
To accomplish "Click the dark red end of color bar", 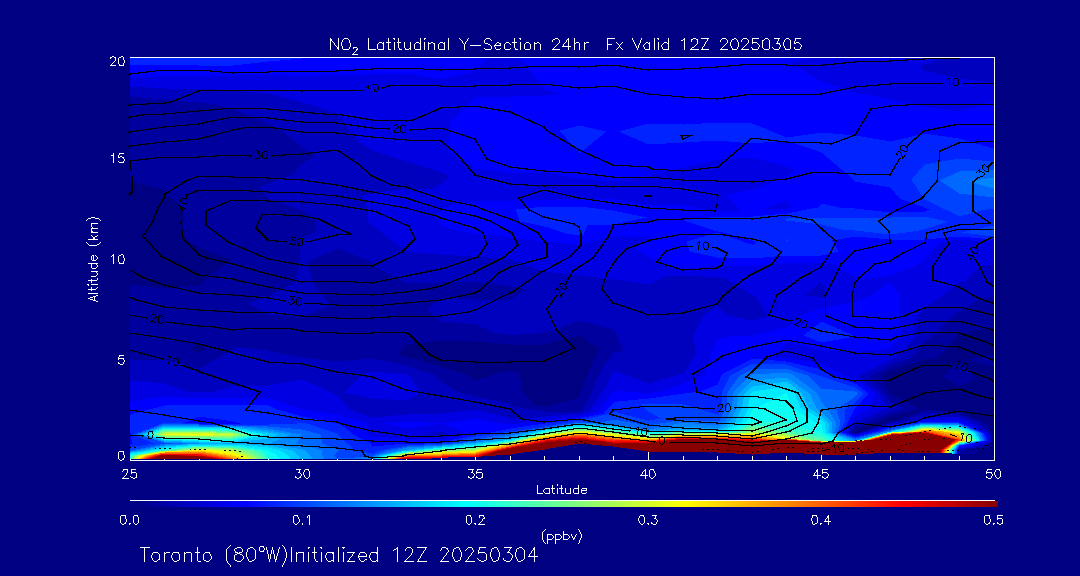I will tap(988, 504).
